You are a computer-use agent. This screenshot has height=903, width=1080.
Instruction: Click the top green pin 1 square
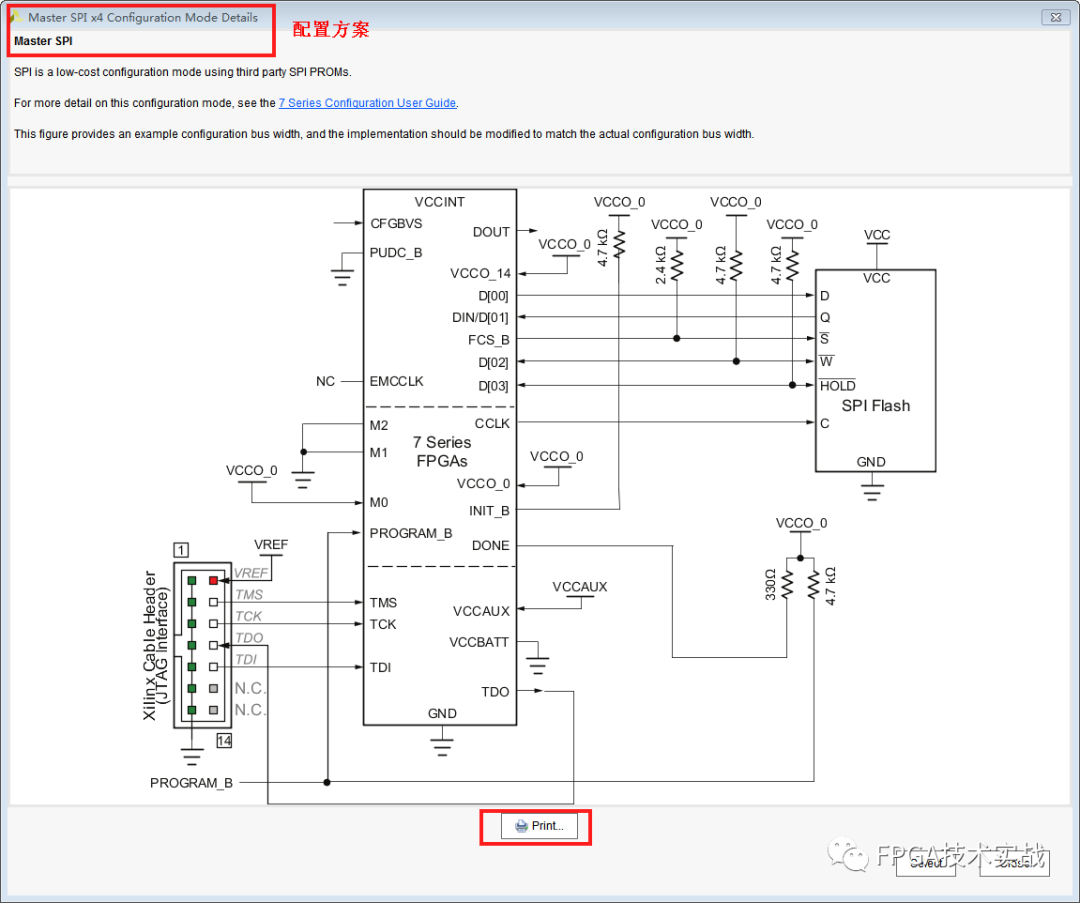(x=192, y=580)
